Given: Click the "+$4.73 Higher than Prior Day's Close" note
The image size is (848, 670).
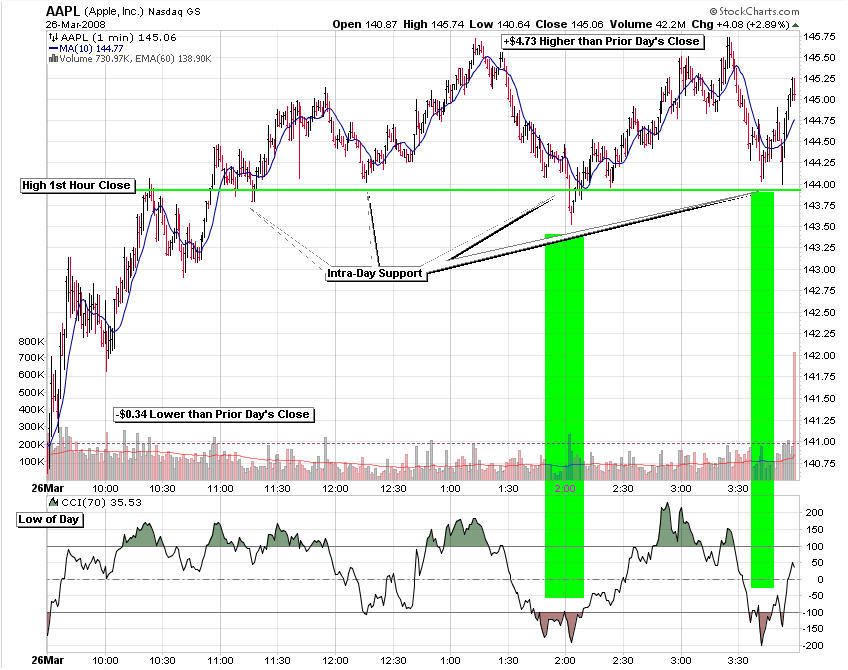Looking at the screenshot, I should [602, 42].
